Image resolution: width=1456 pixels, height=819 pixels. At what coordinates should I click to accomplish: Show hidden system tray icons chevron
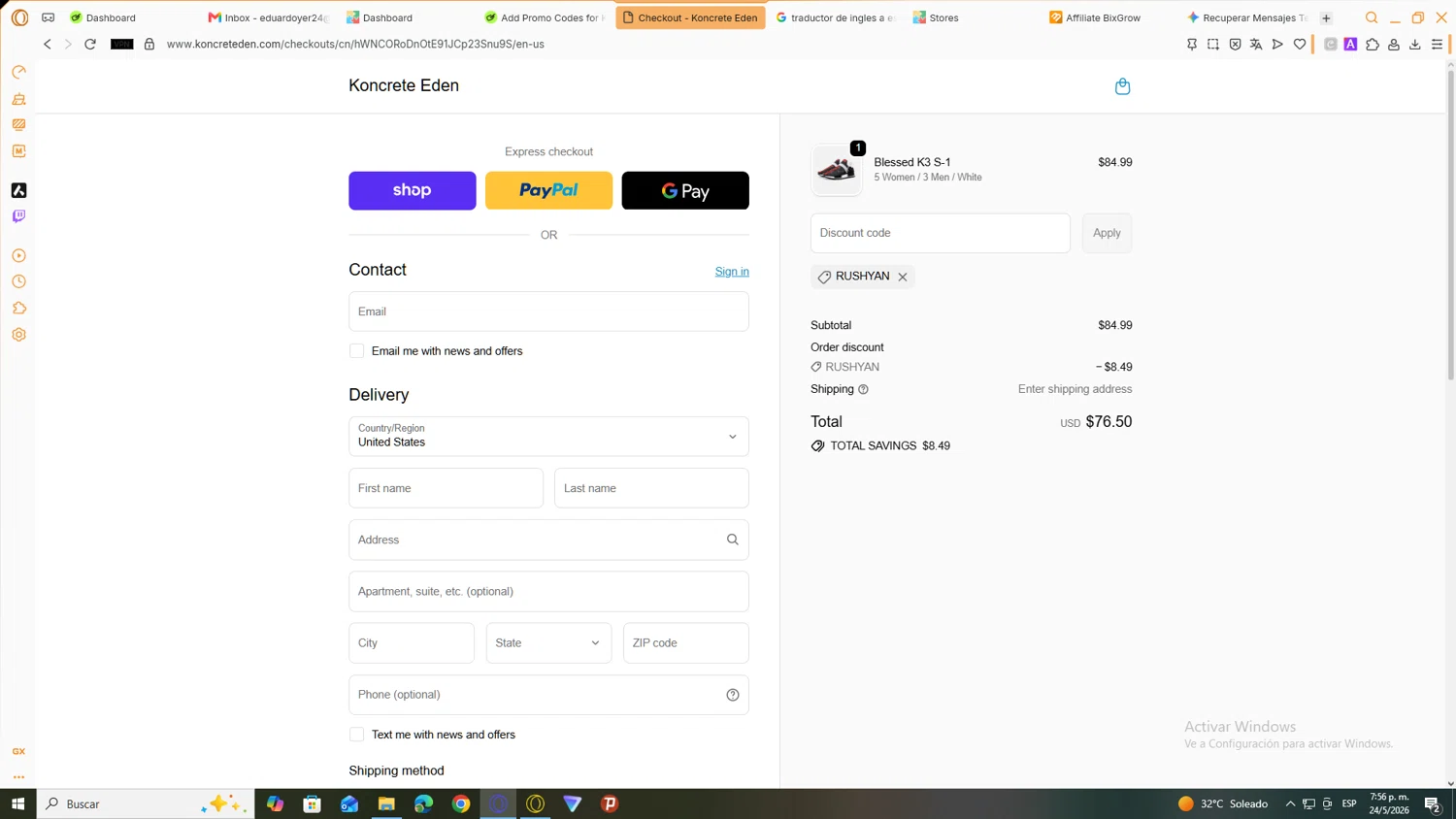pyautogui.click(x=1290, y=803)
